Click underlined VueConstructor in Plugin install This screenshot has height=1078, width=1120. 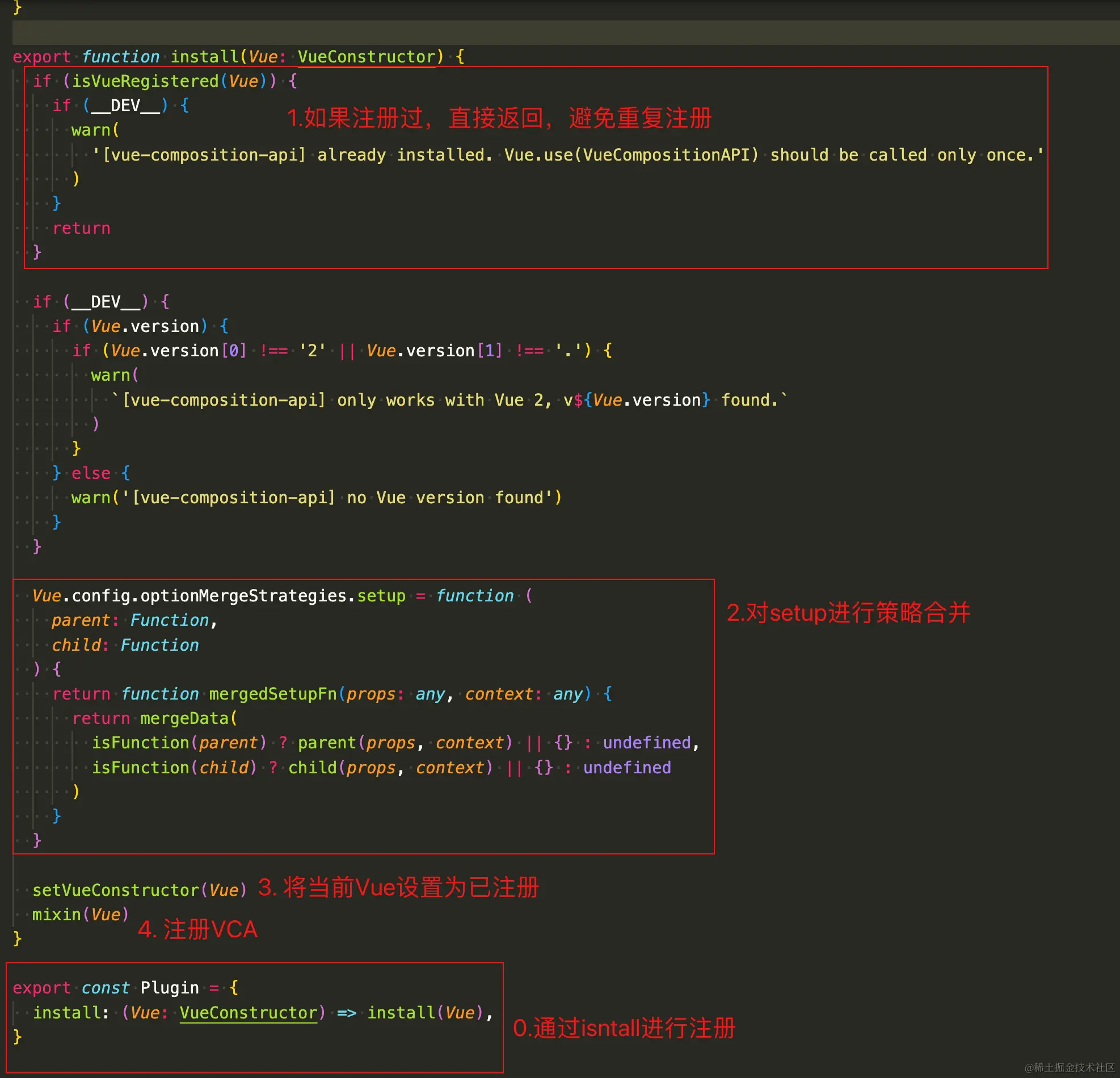click(248, 1012)
